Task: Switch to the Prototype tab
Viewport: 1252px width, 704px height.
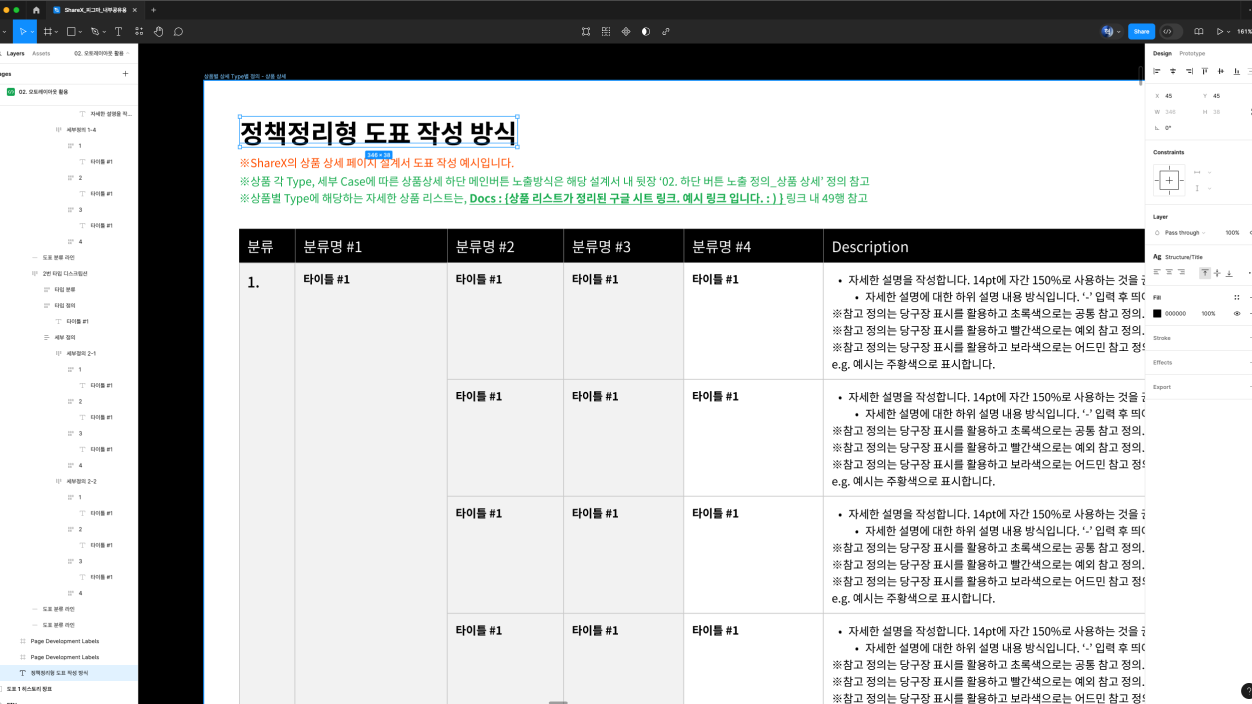Action: tap(1192, 53)
